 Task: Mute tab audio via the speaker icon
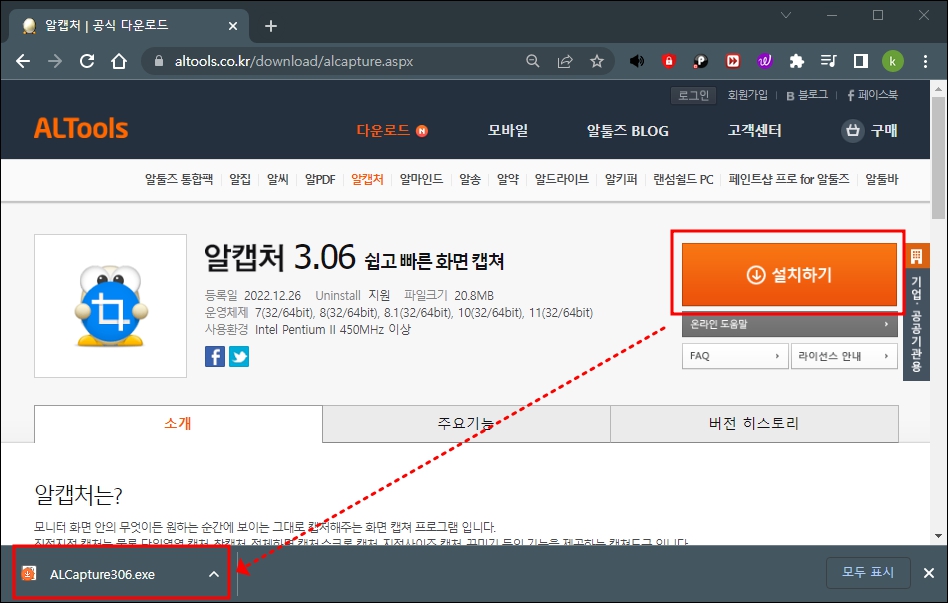pos(637,61)
